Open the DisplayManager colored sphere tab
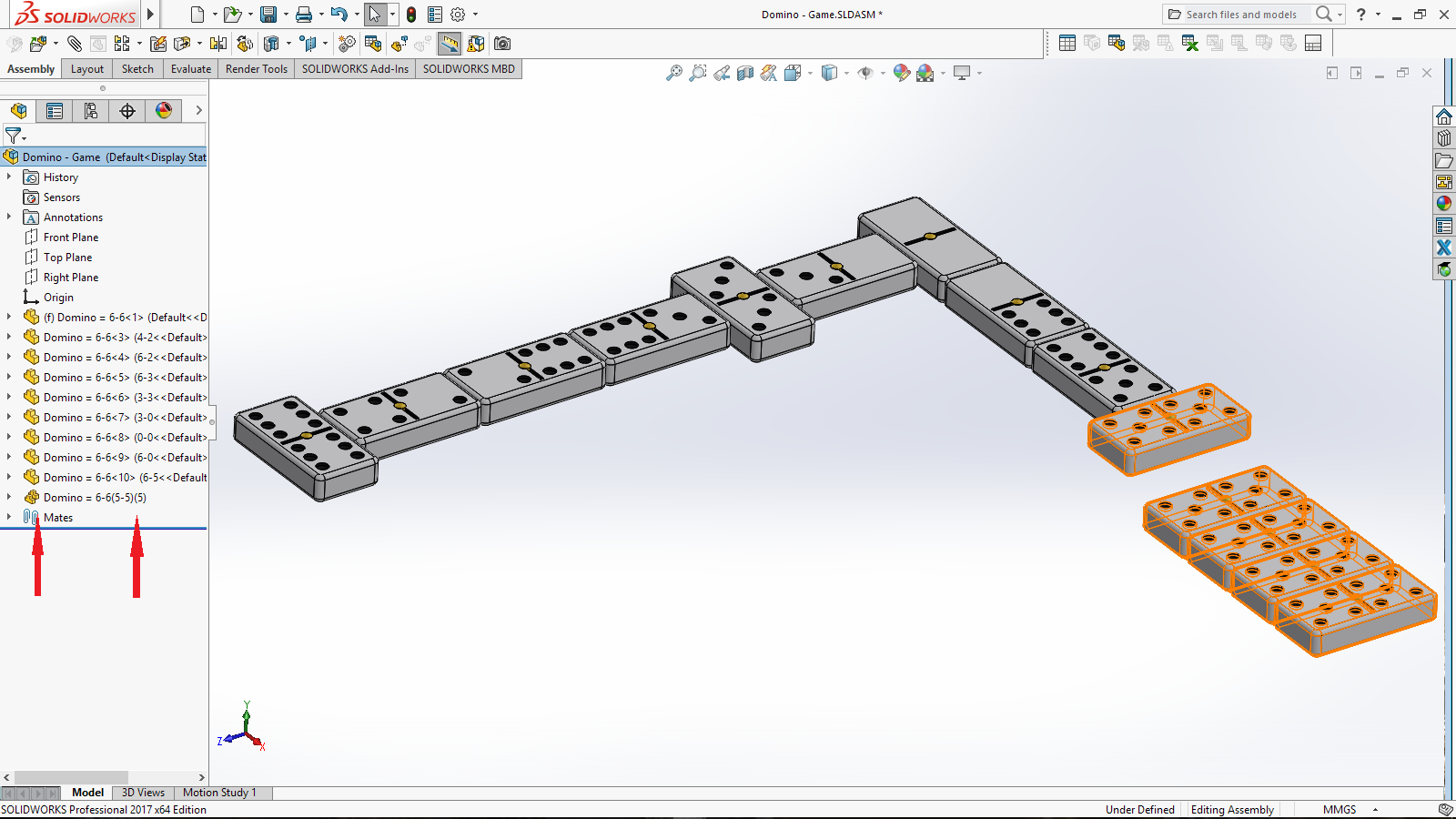 coord(164,111)
